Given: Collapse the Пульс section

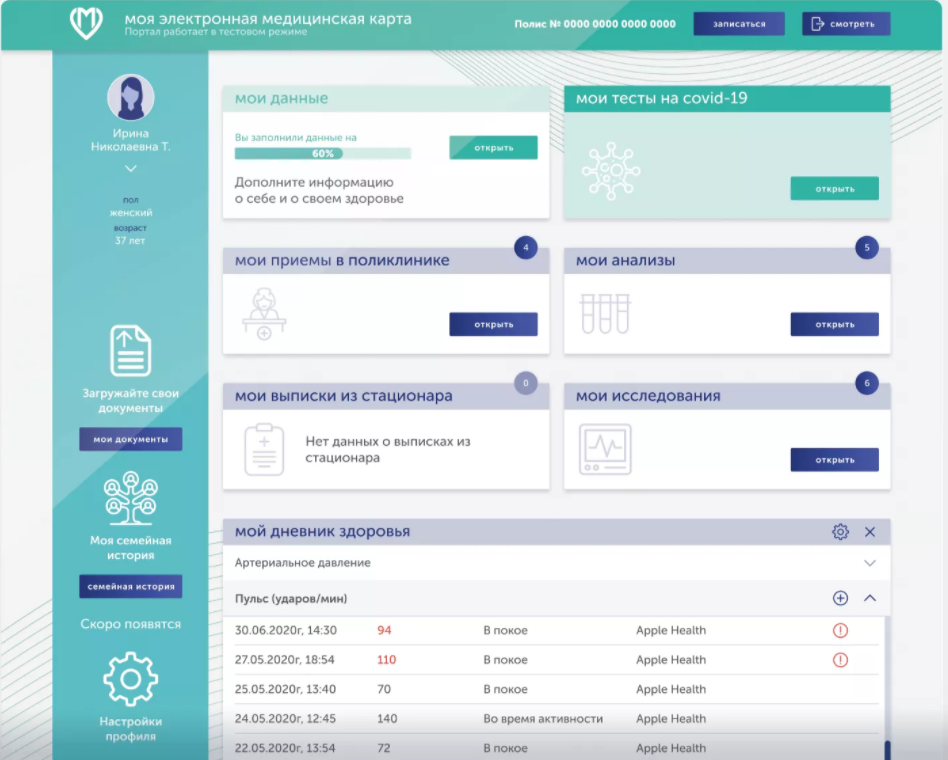Looking at the screenshot, I should coord(869,598).
